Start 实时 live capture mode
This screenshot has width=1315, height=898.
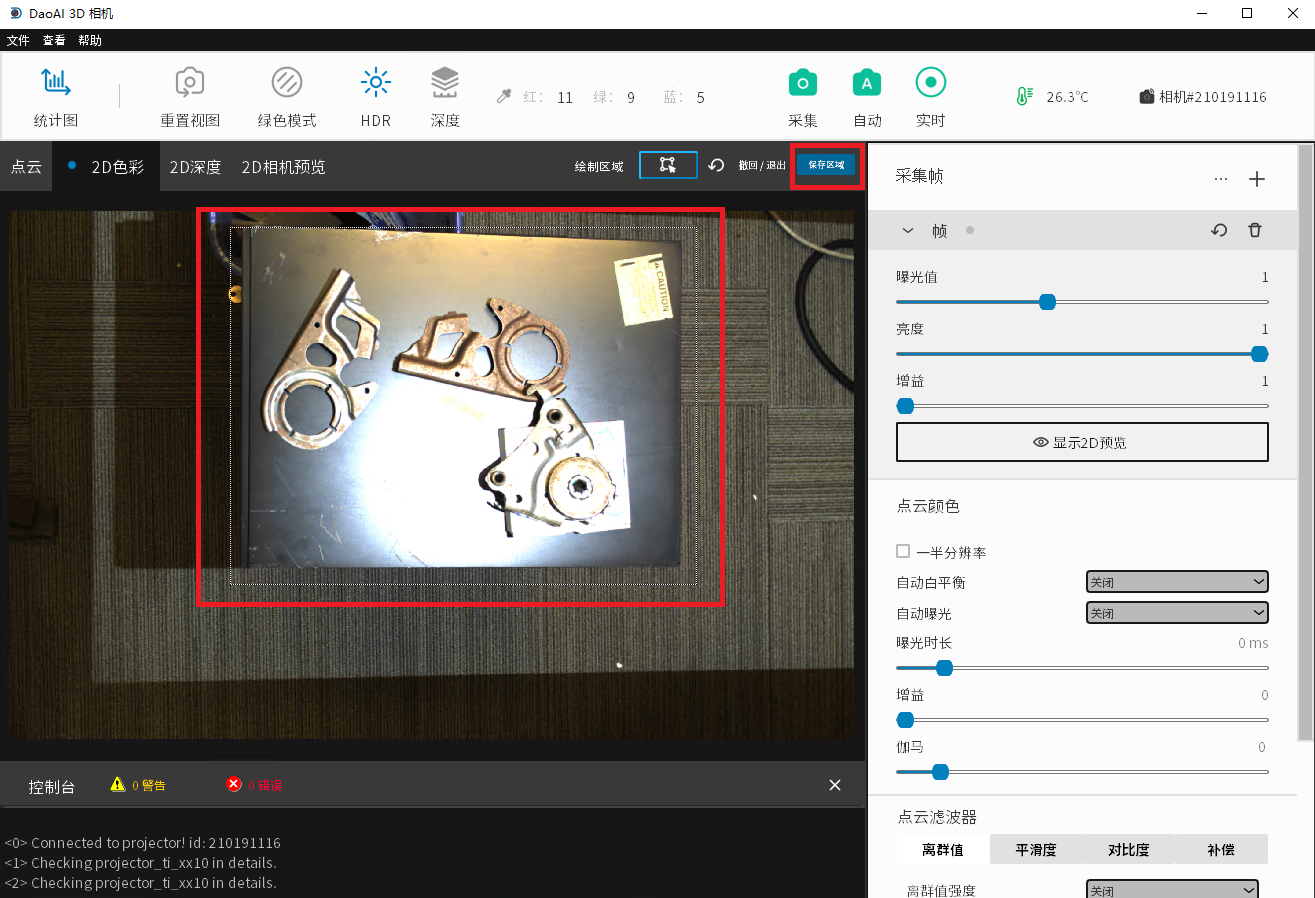(x=931, y=97)
